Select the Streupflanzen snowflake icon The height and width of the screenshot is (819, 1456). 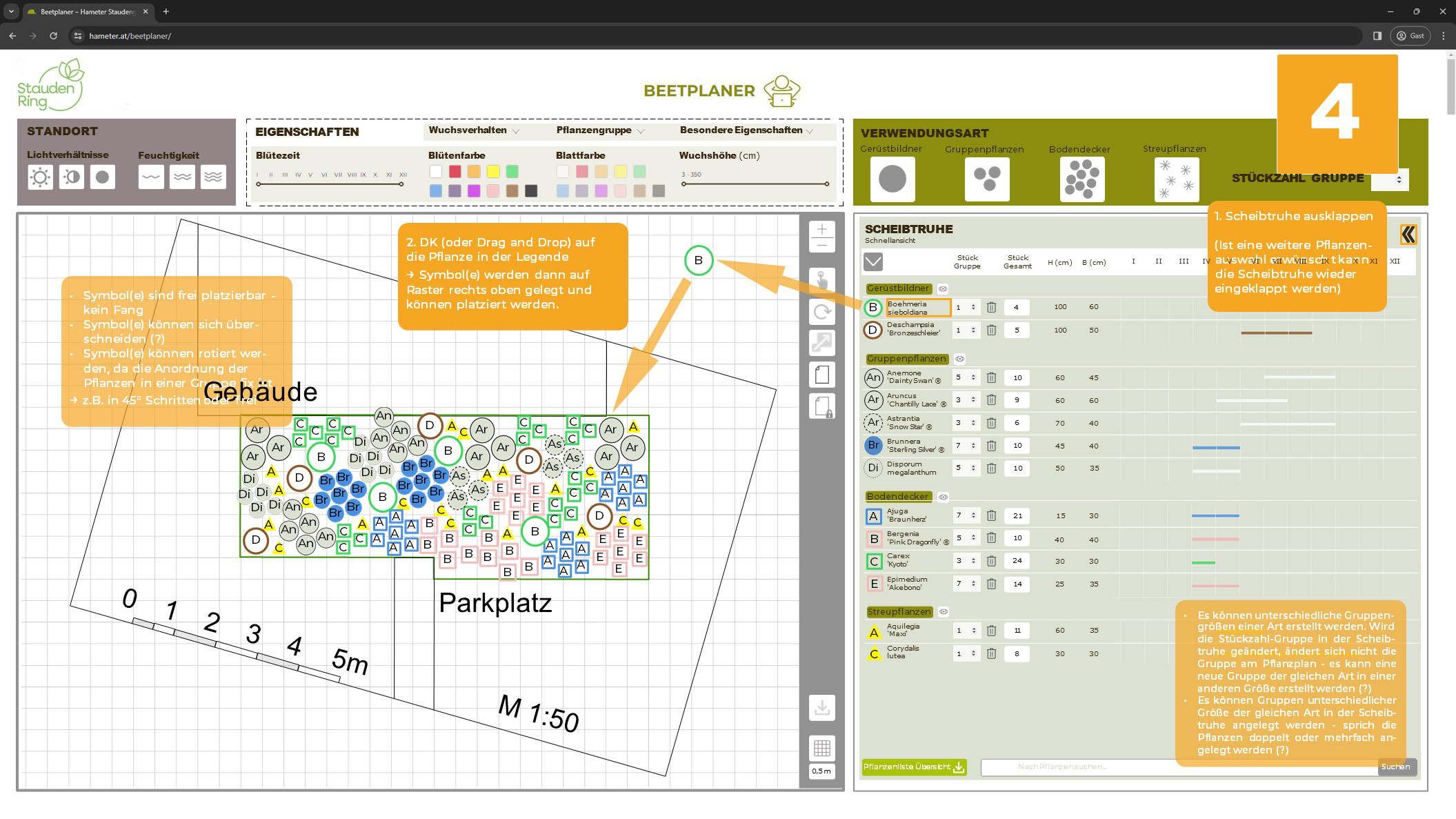pyautogui.click(x=1176, y=179)
